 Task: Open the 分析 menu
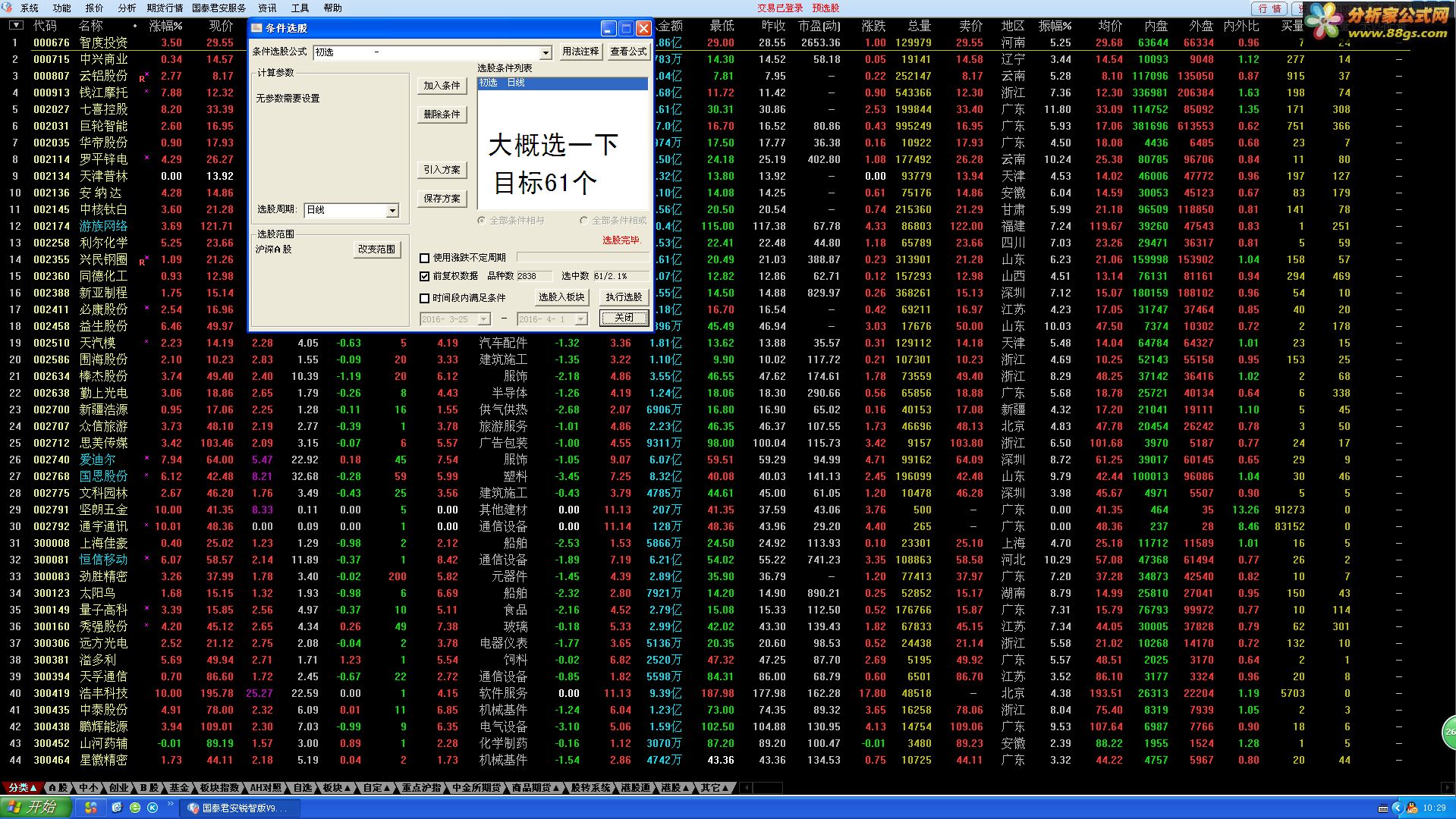coord(127,8)
